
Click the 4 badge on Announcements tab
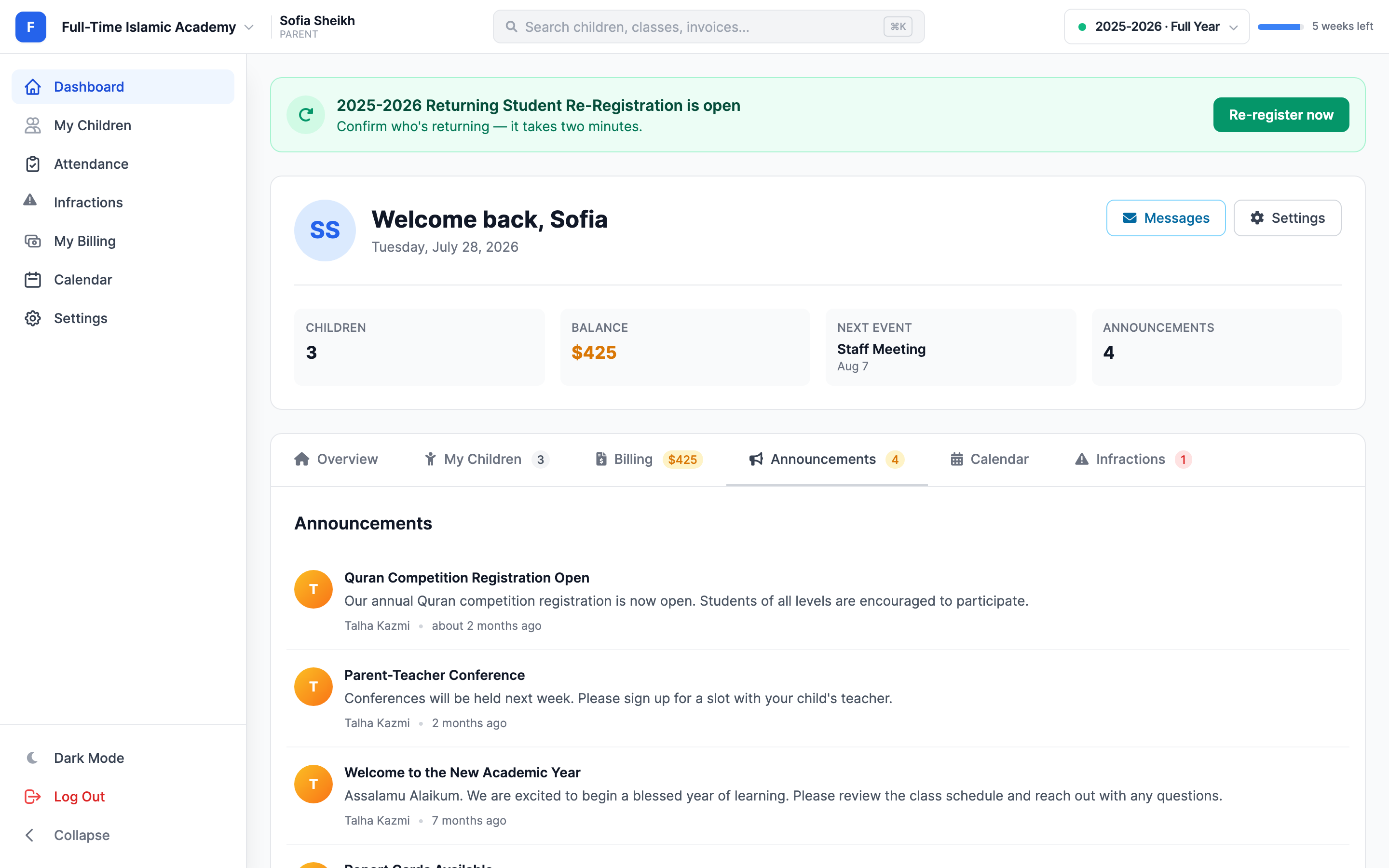(x=895, y=460)
